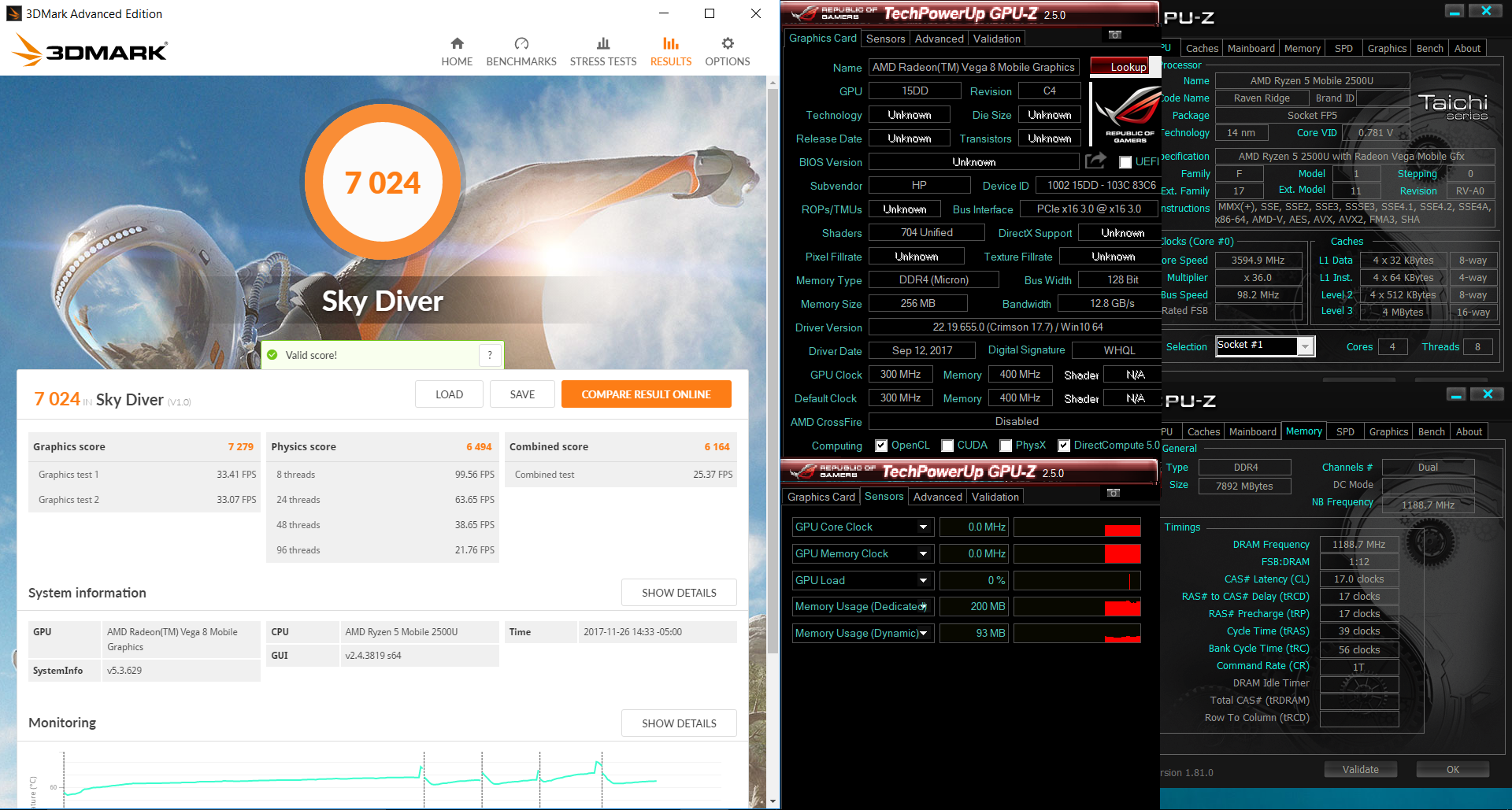Click the 7 024 score circle
Screen dimensions: 1512x810
(383, 182)
